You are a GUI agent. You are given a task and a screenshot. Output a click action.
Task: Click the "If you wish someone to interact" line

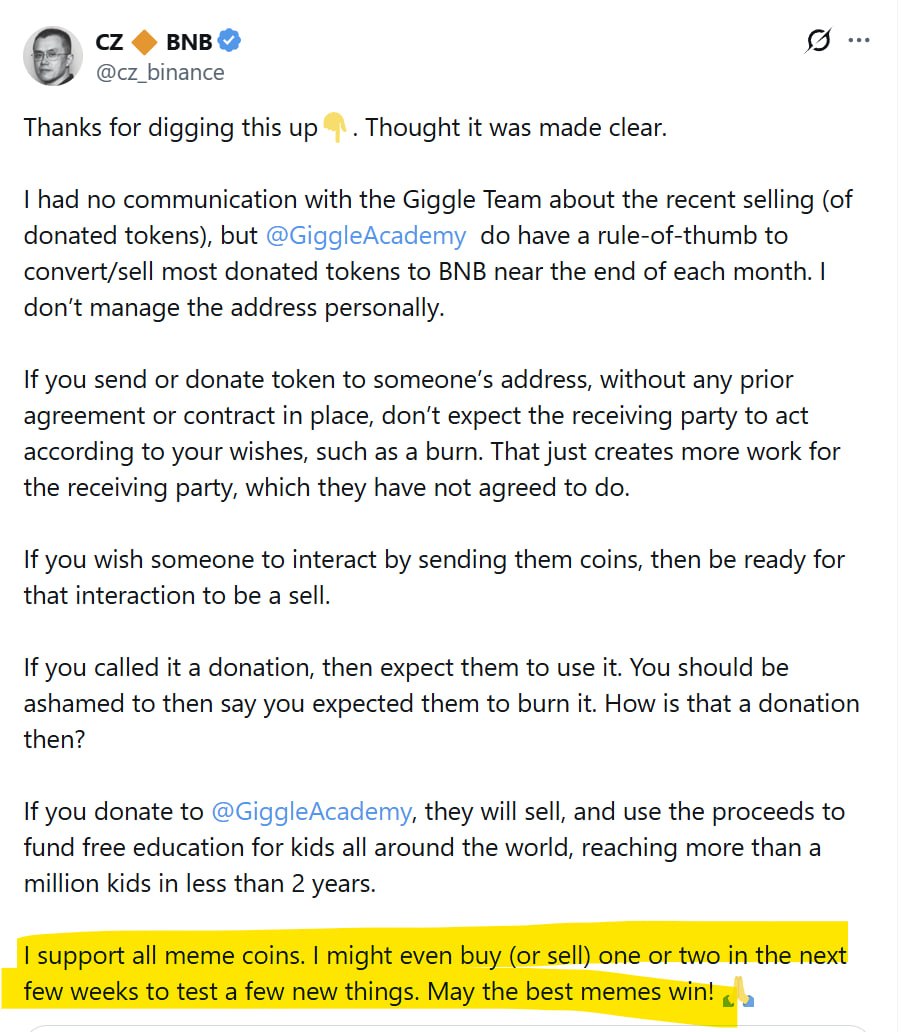(434, 559)
